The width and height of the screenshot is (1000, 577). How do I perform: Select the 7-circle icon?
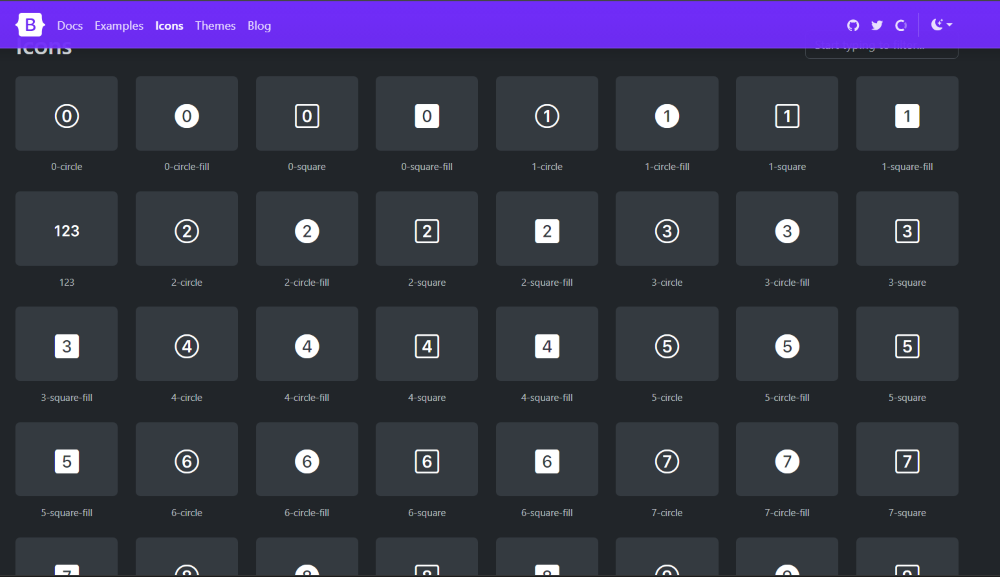point(667,459)
